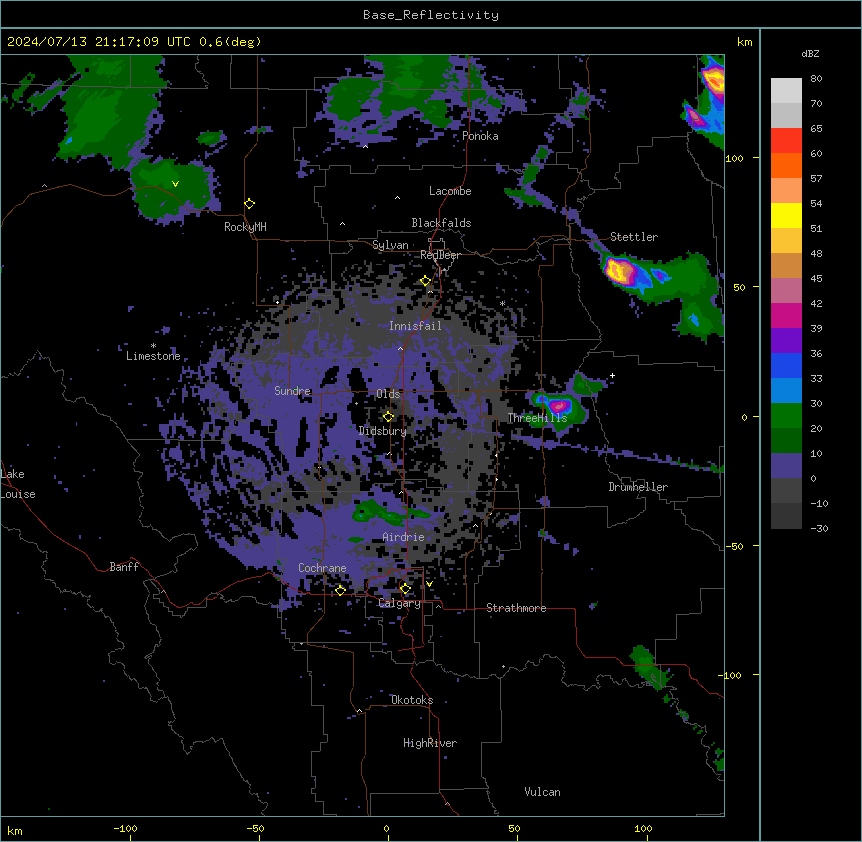This screenshot has height=842, width=862.
Task: Click the Blackfalds city label
Action: (441, 223)
